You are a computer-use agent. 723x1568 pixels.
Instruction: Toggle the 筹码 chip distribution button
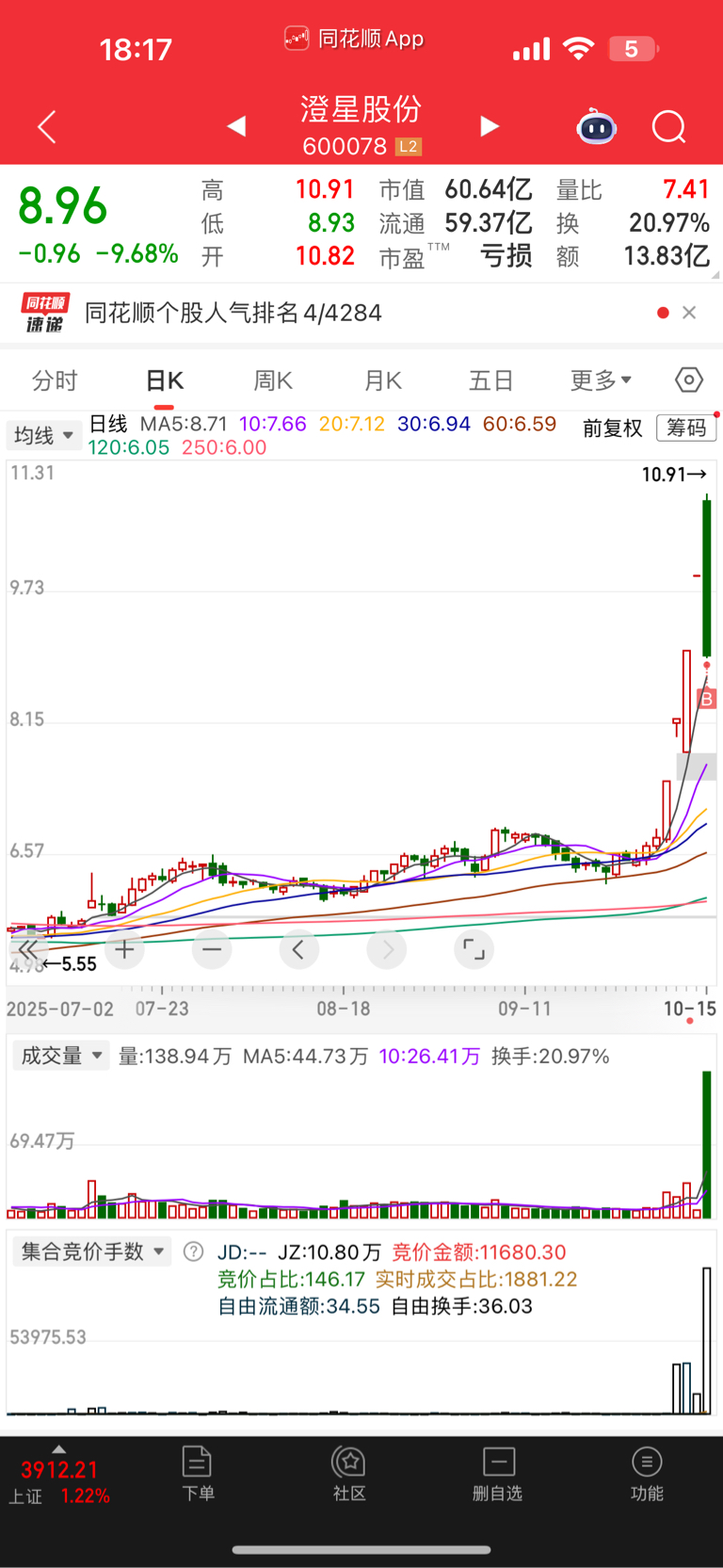[x=686, y=428]
